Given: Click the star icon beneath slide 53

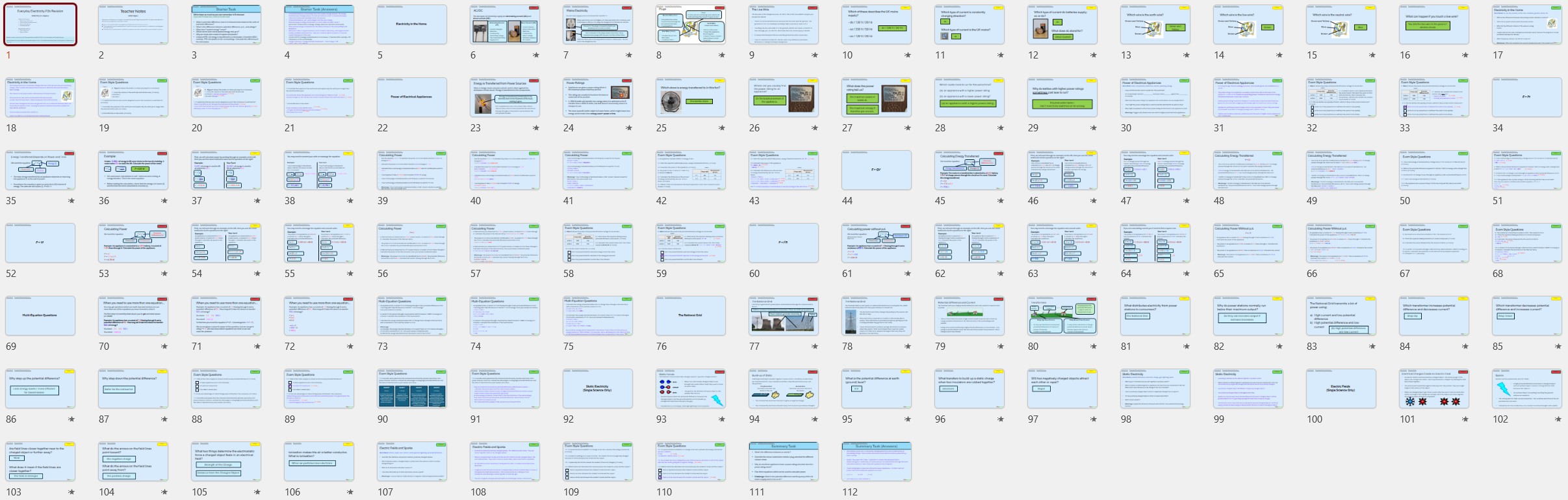Looking at the screenshot, I should pos(164,274).
